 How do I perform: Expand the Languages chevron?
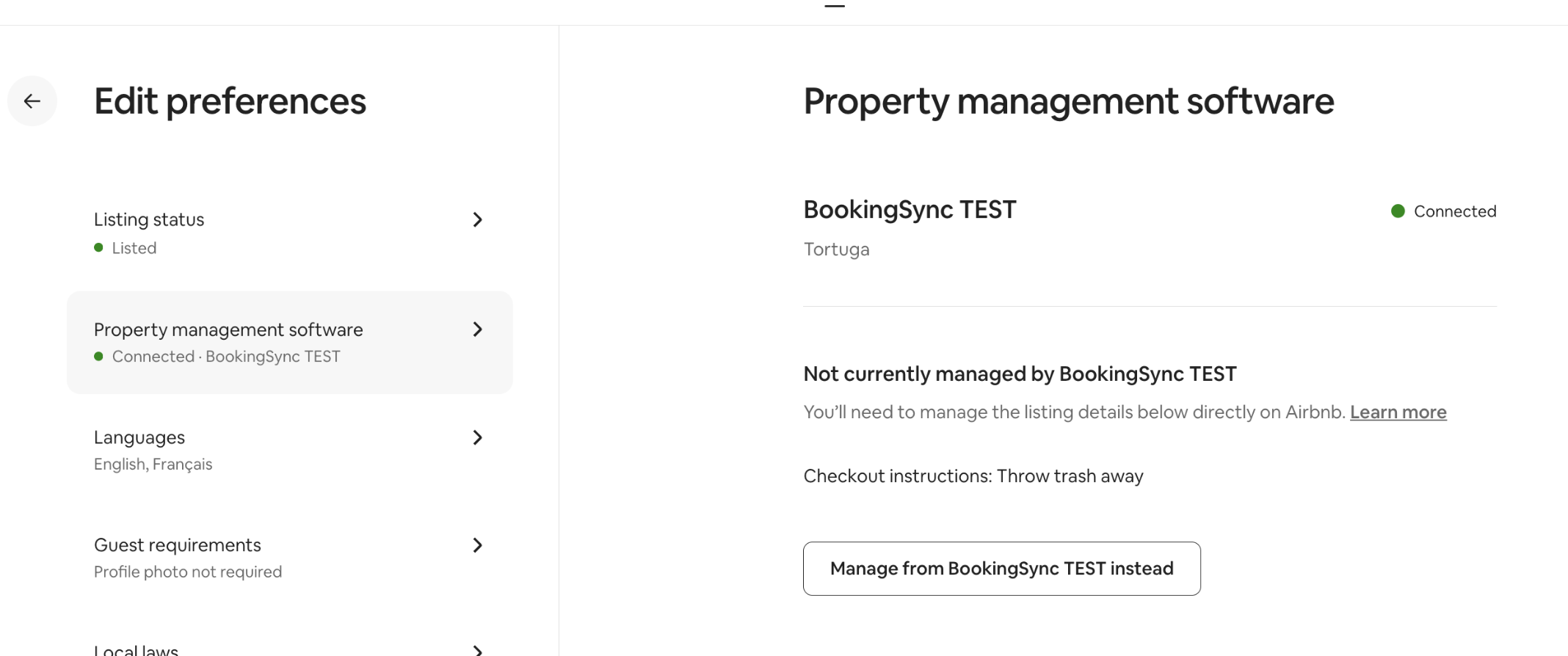coord(477,437)
